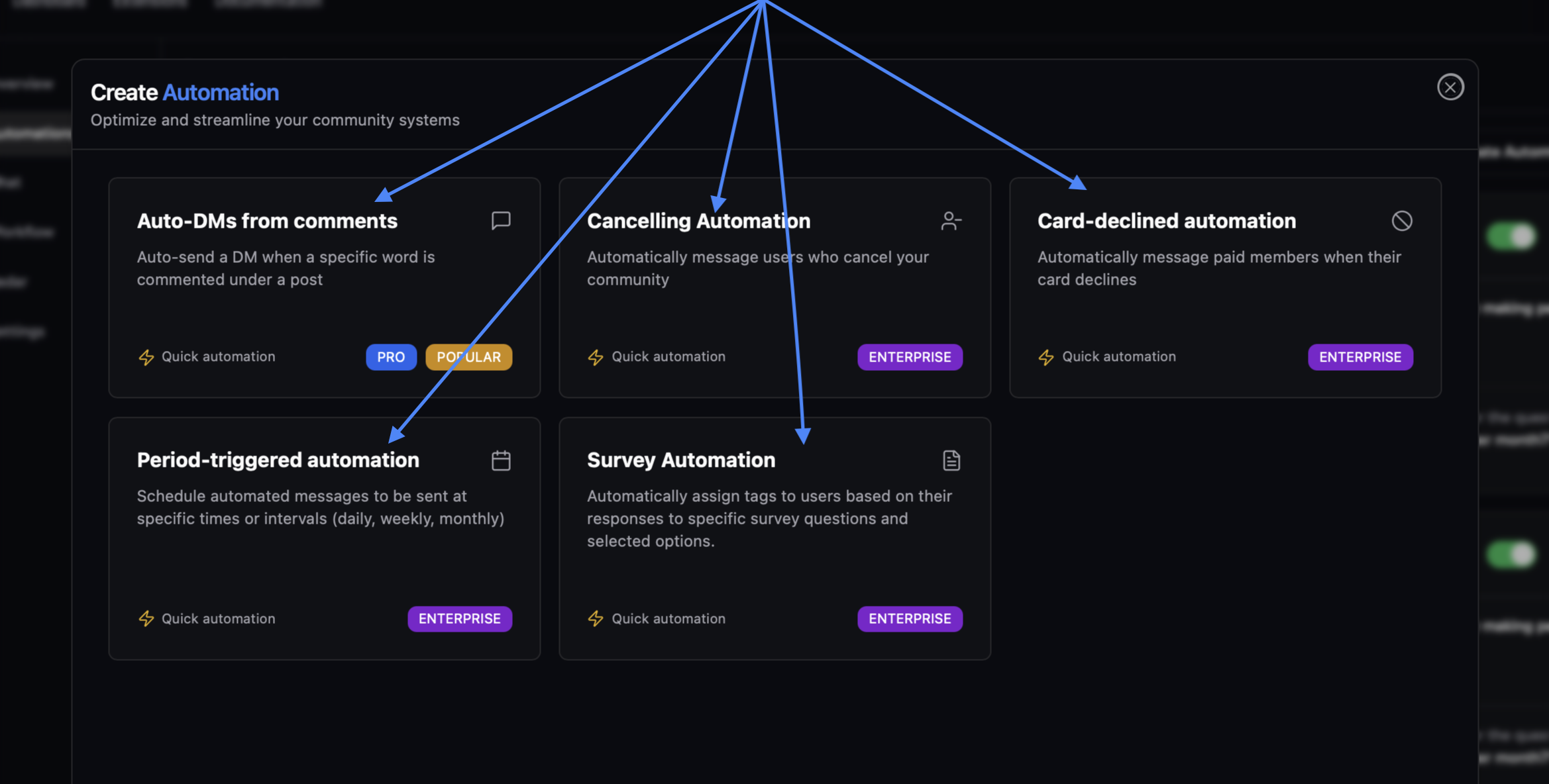Click ENTERPRISE badge on Cancelling Automation
Screen dimensions: 1549x784
(x=909, y=357)
